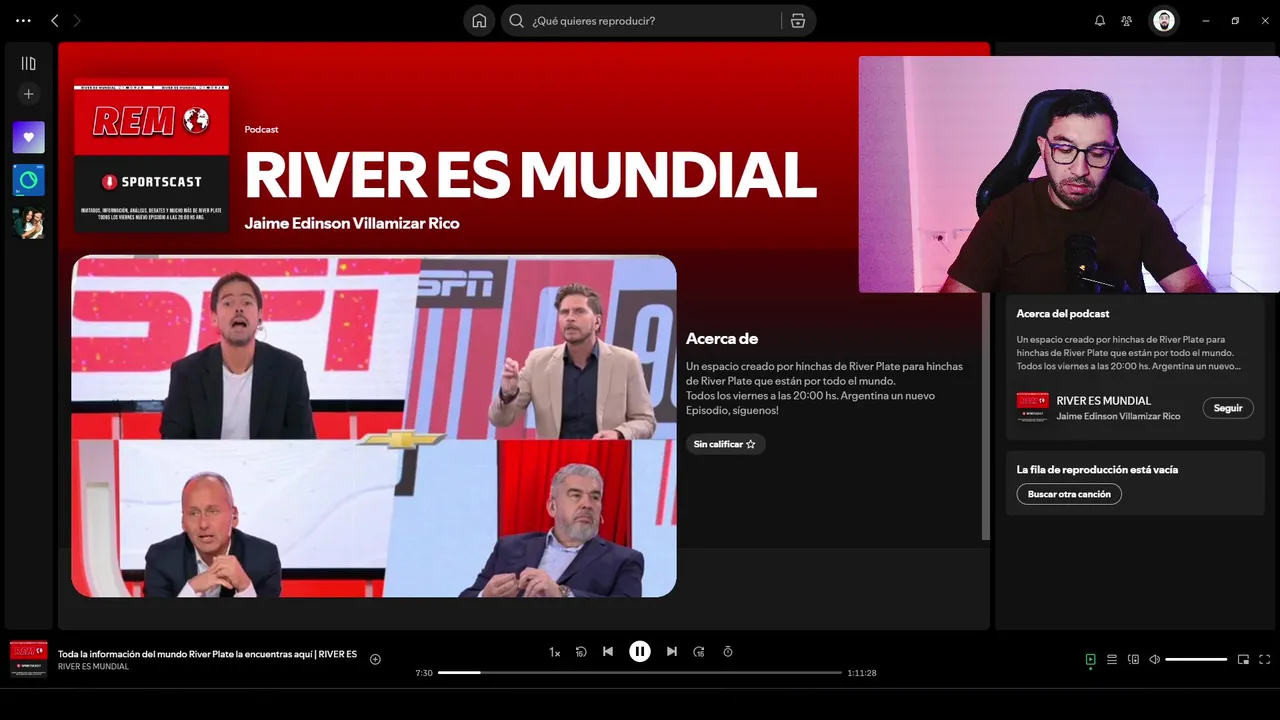
Task: Open the miniplayer icon
Action: 1244,660
